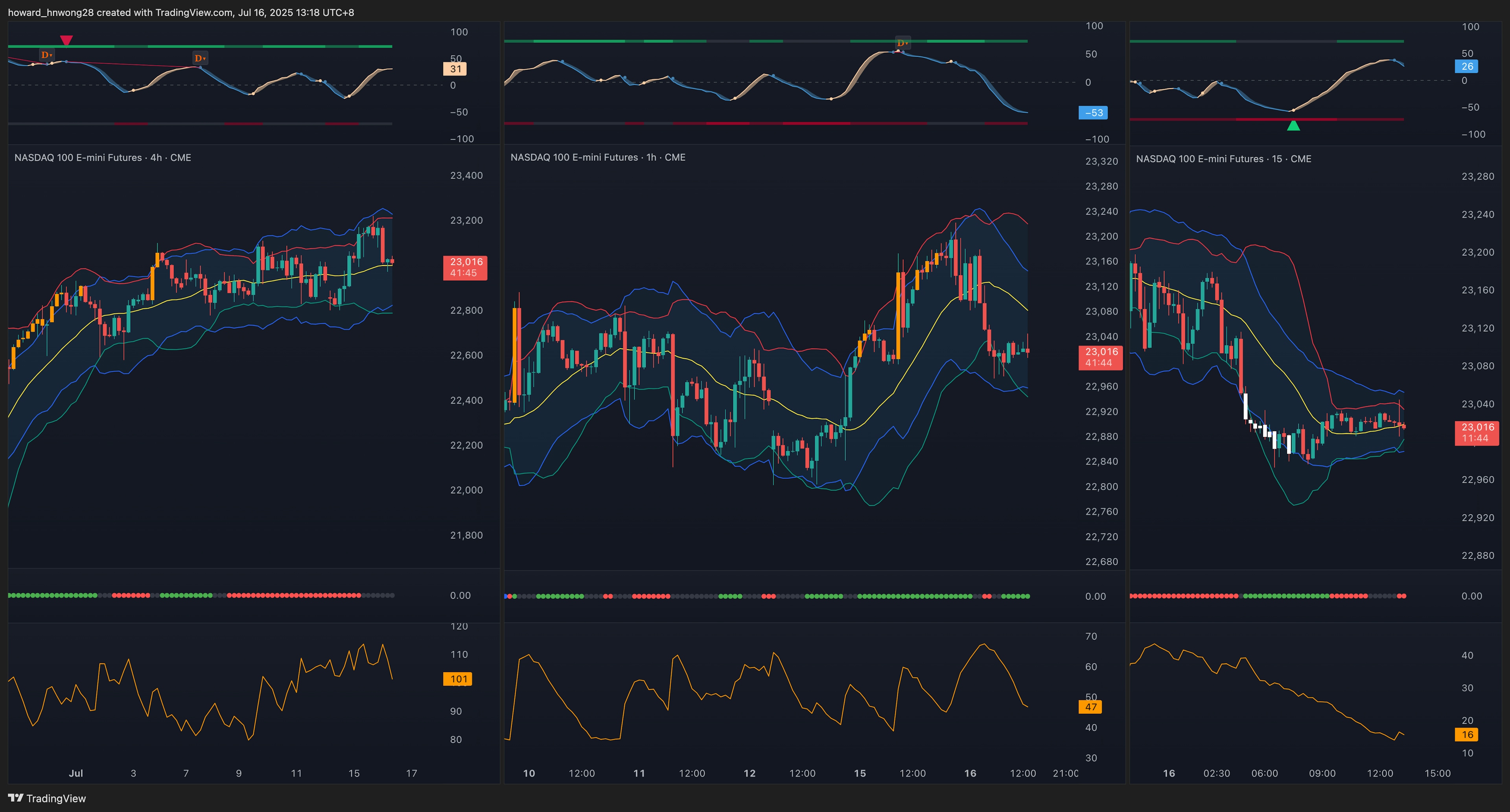Click the 23,080 level on the 15-minute price scale

(x=1478, y=366)
